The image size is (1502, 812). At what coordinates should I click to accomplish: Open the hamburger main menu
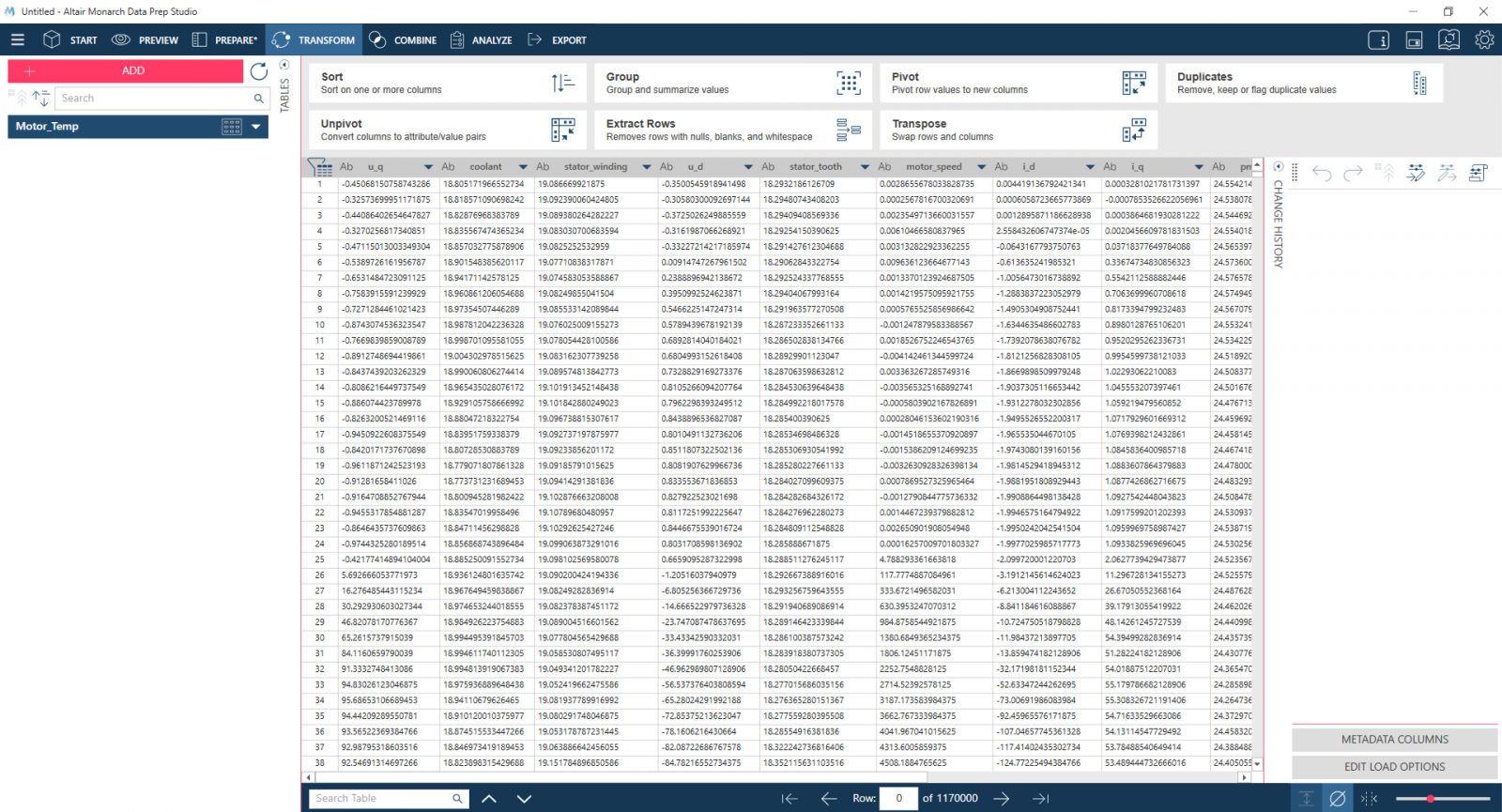click(17, 40)
